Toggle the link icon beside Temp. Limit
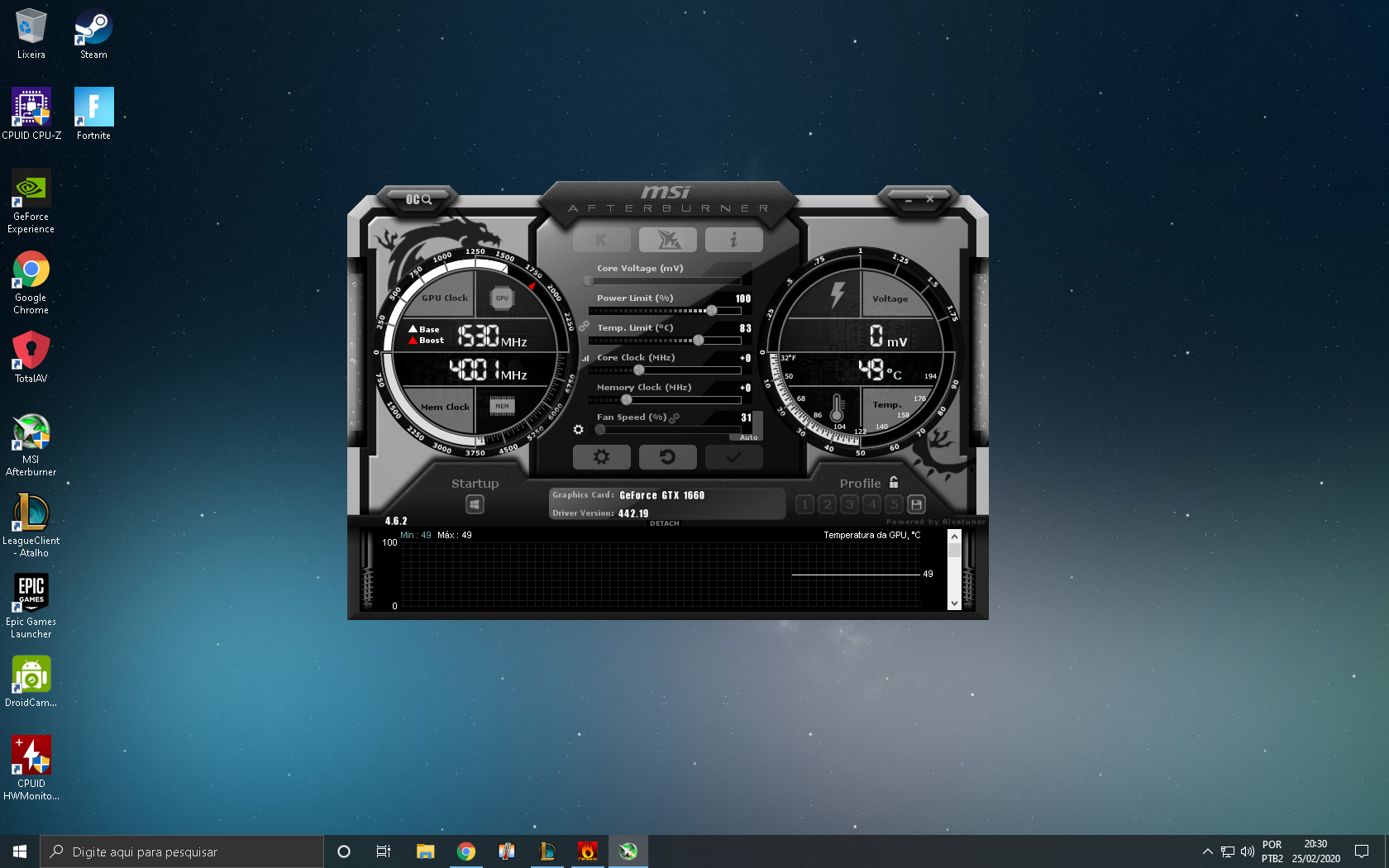 pos(584,327)
